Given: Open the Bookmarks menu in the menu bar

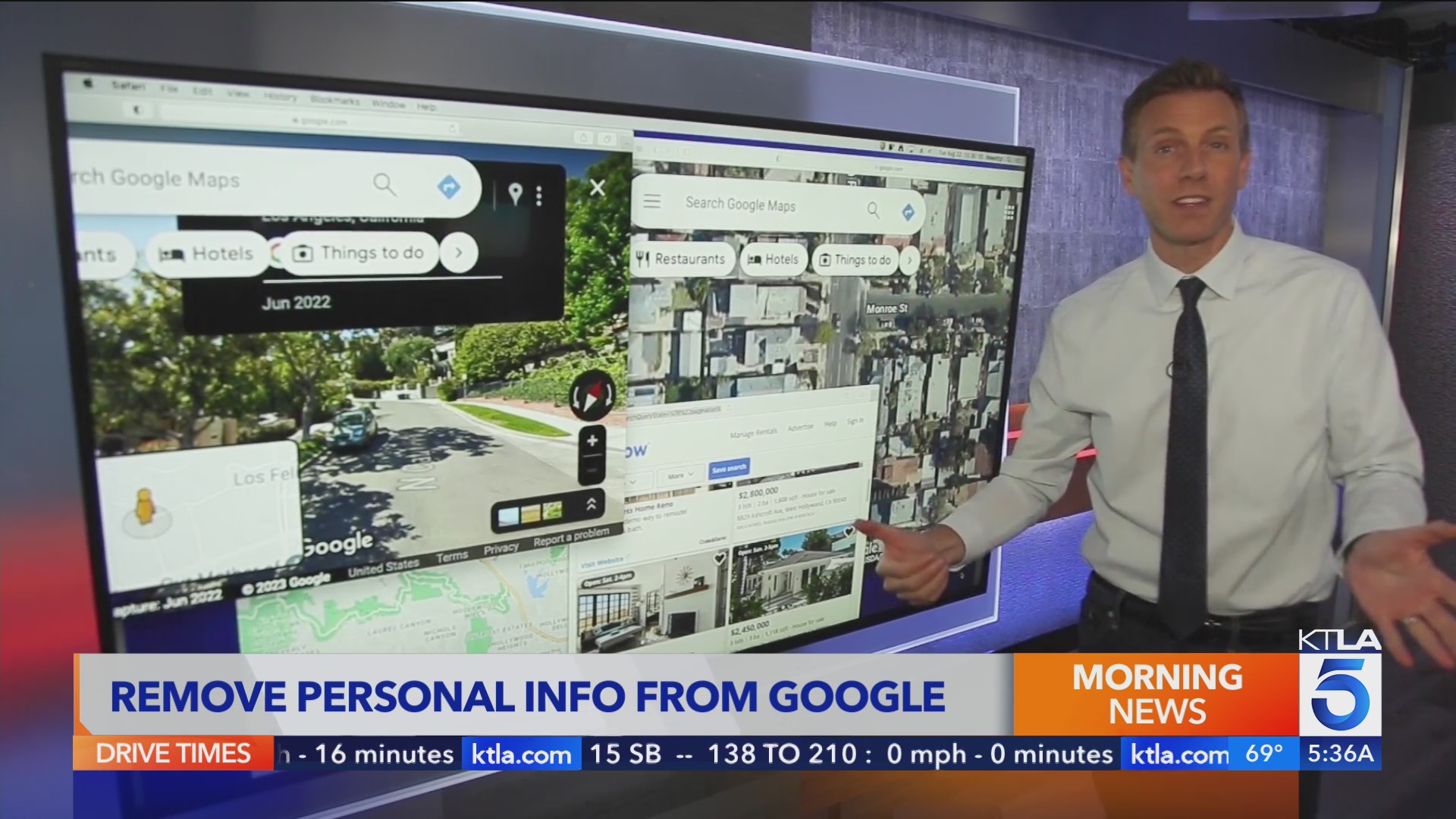Looking at the screenshot, I should point(334,100).
